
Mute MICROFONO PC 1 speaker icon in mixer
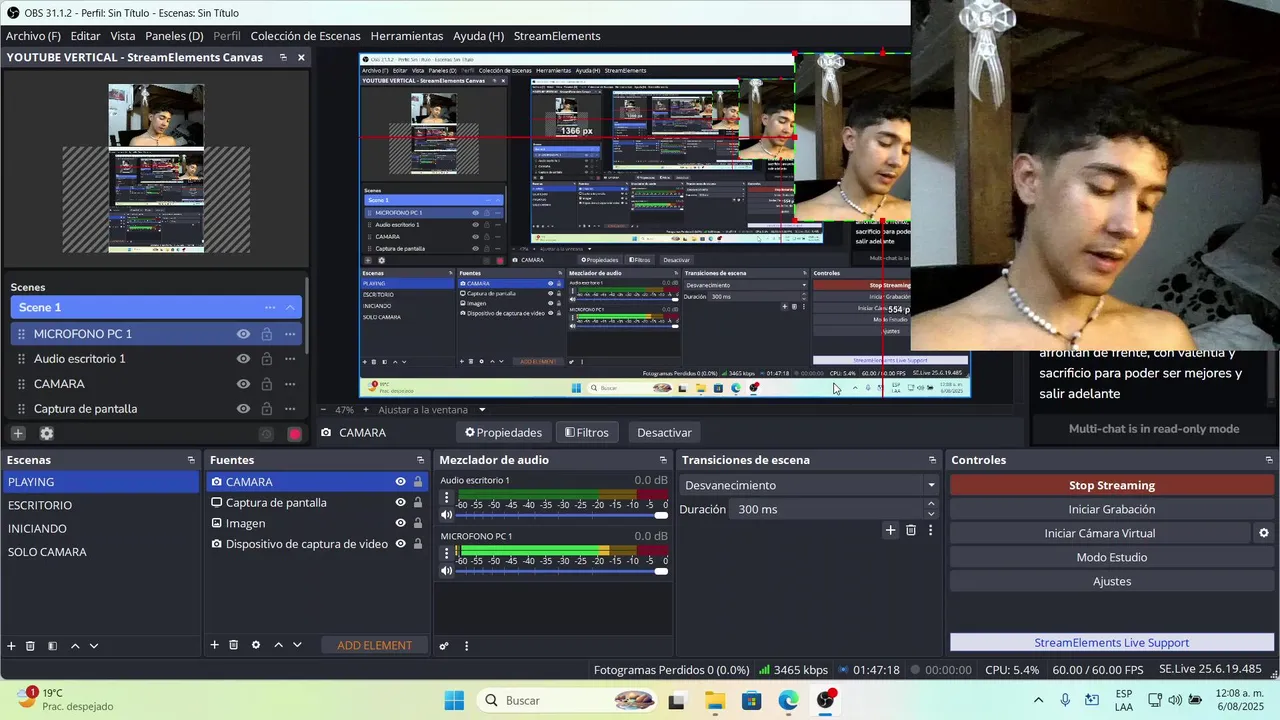pos(446,572)
